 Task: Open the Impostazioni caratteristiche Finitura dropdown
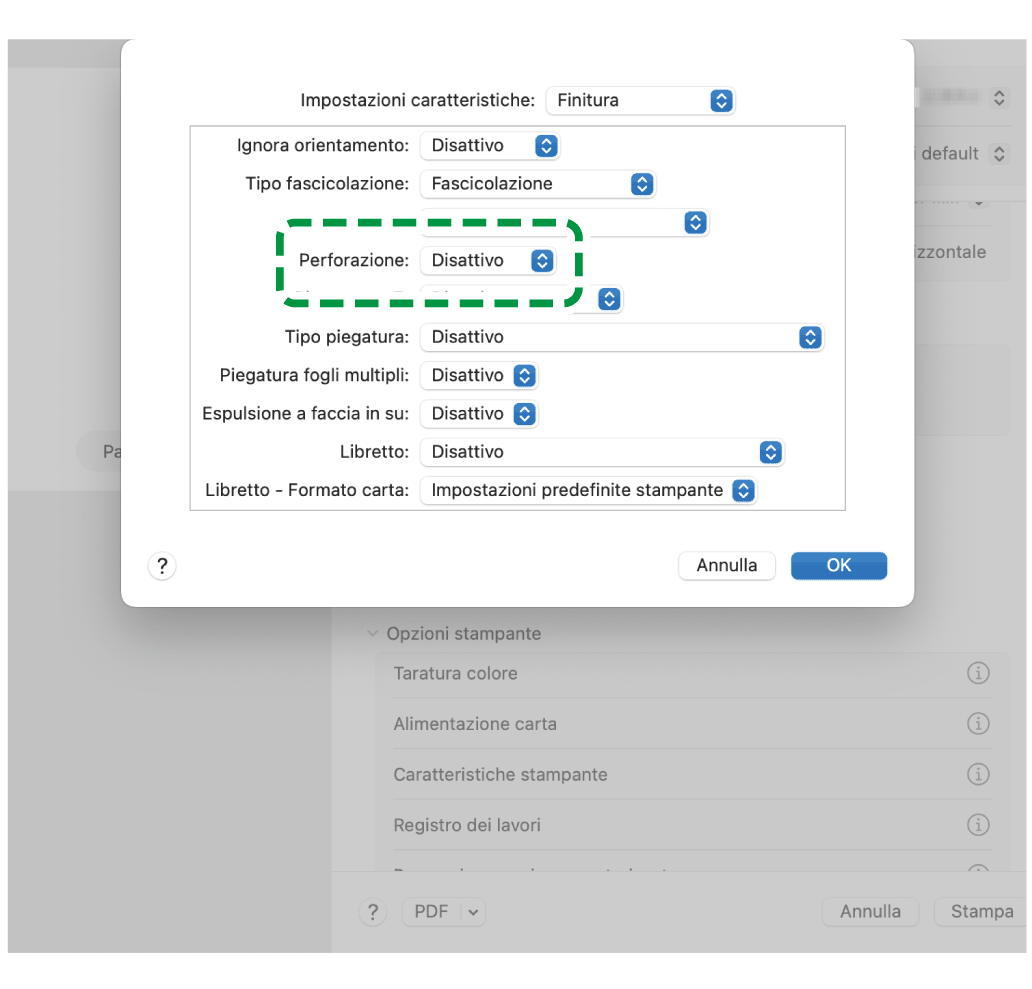pyautogui.click(x=640, y=101)
